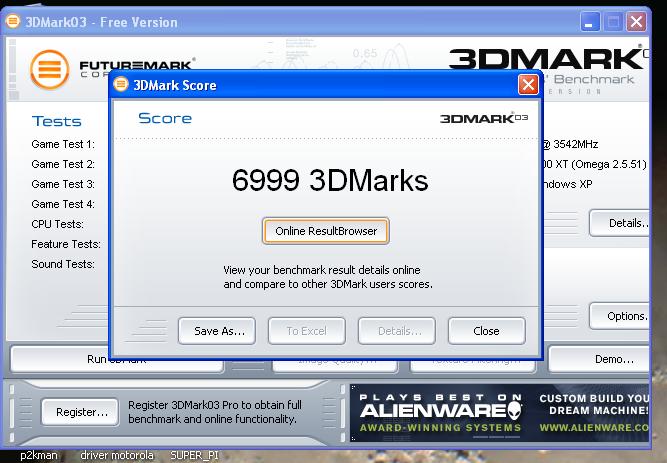Open the p2kman desktop item
Screen dimensions: 667x463
39,455
